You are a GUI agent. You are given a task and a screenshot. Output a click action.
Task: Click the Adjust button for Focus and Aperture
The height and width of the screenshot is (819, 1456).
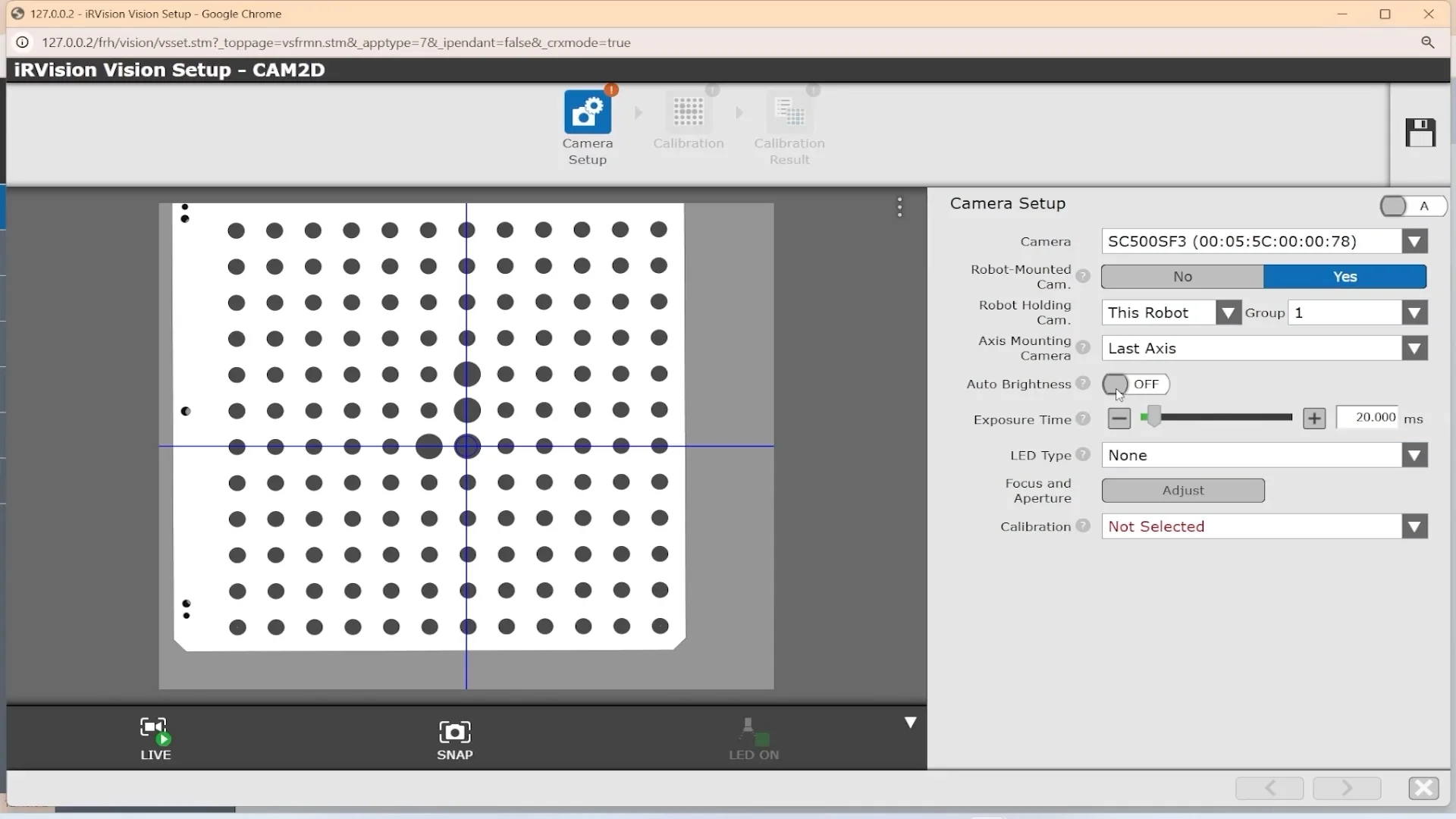pos(1183,490)
